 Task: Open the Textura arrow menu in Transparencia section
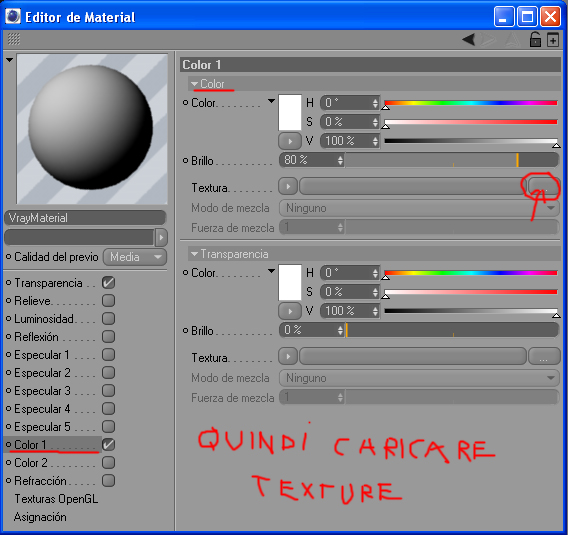tap(288, 356)
